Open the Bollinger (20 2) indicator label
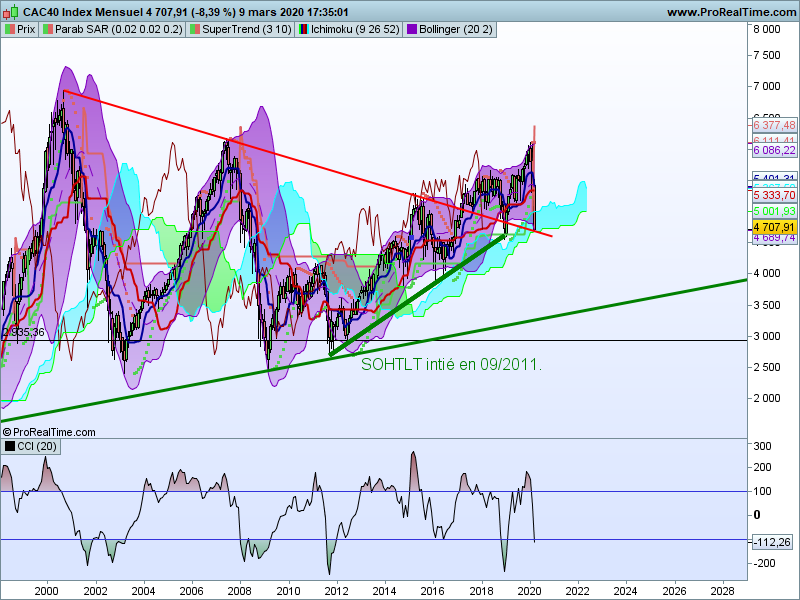This screenshot has height=600, width=800. (449, 30)
